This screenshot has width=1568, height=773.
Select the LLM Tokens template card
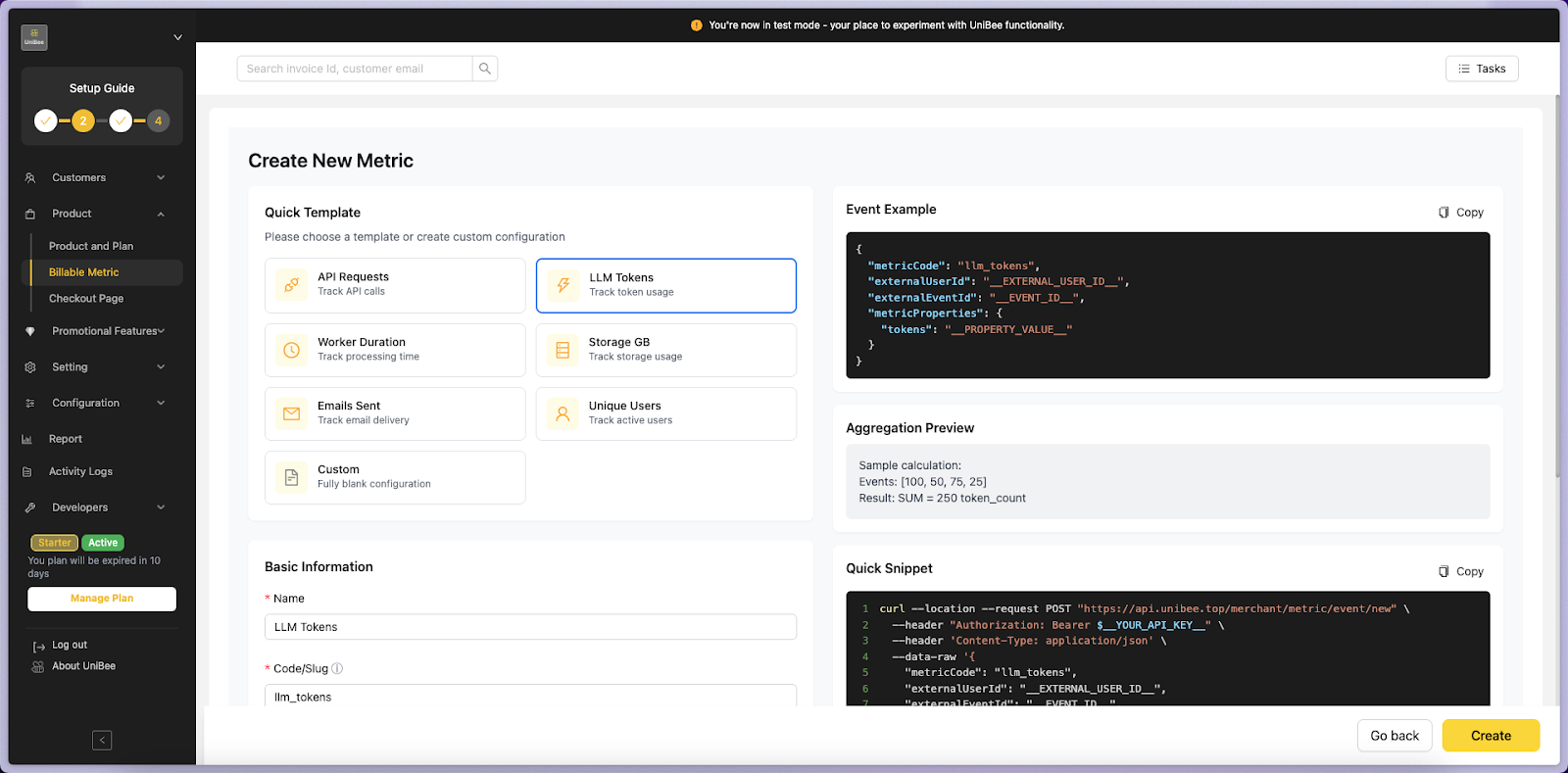coord(665,285)
